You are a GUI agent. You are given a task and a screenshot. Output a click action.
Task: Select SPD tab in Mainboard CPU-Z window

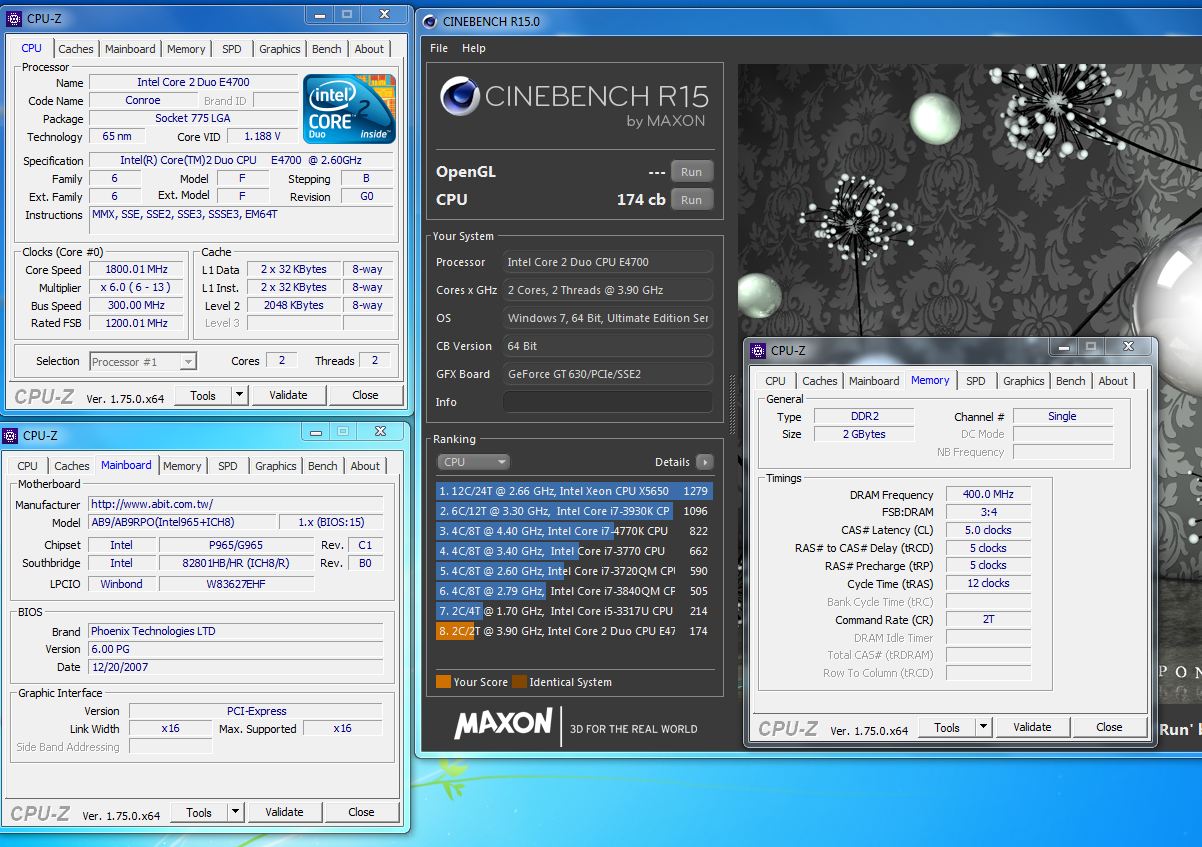point(228,466)
